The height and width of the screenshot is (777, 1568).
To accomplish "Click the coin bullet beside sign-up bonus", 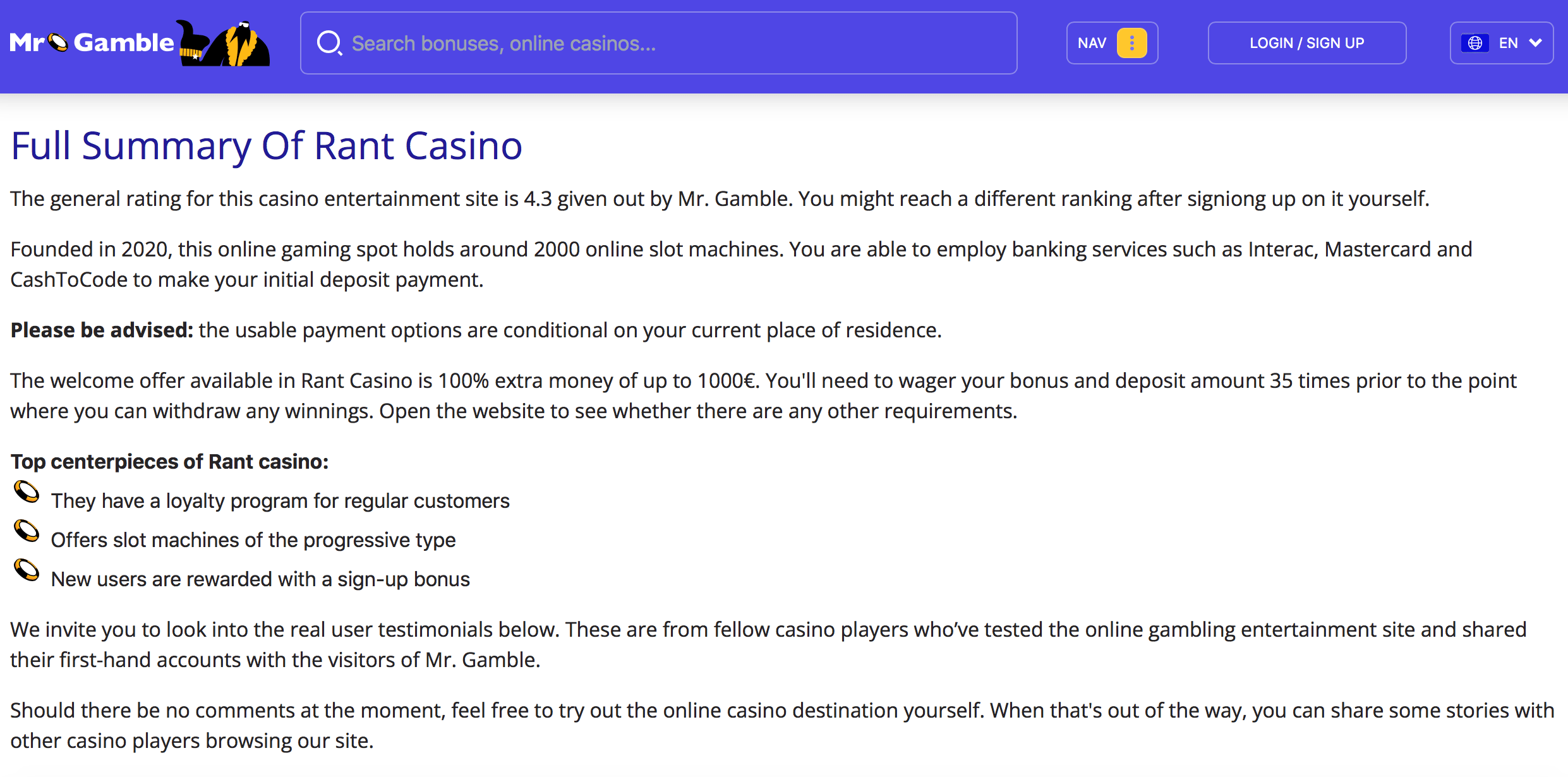I will pos(27,570).
